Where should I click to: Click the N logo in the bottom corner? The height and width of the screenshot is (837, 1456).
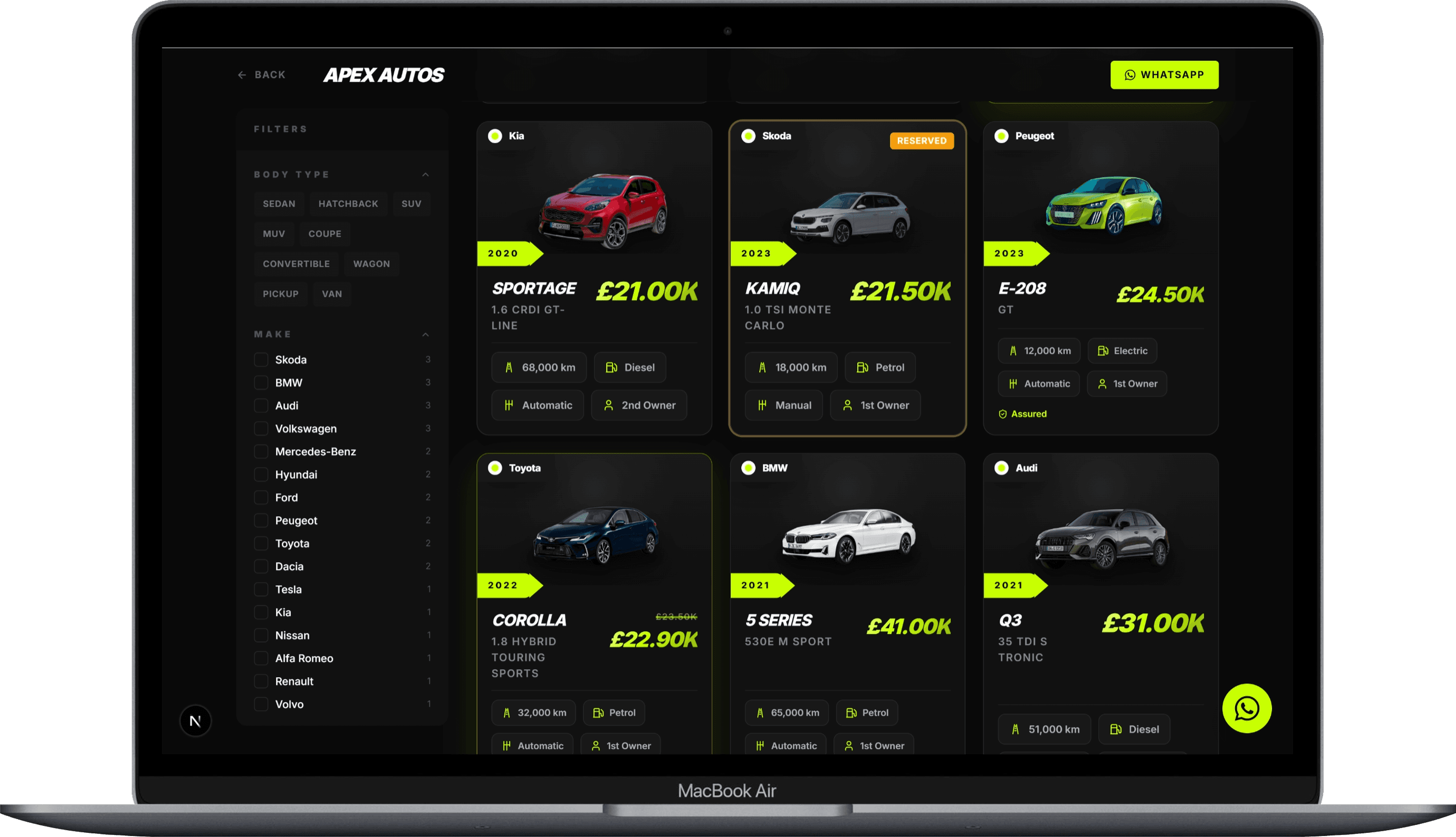tap(195, 720)
